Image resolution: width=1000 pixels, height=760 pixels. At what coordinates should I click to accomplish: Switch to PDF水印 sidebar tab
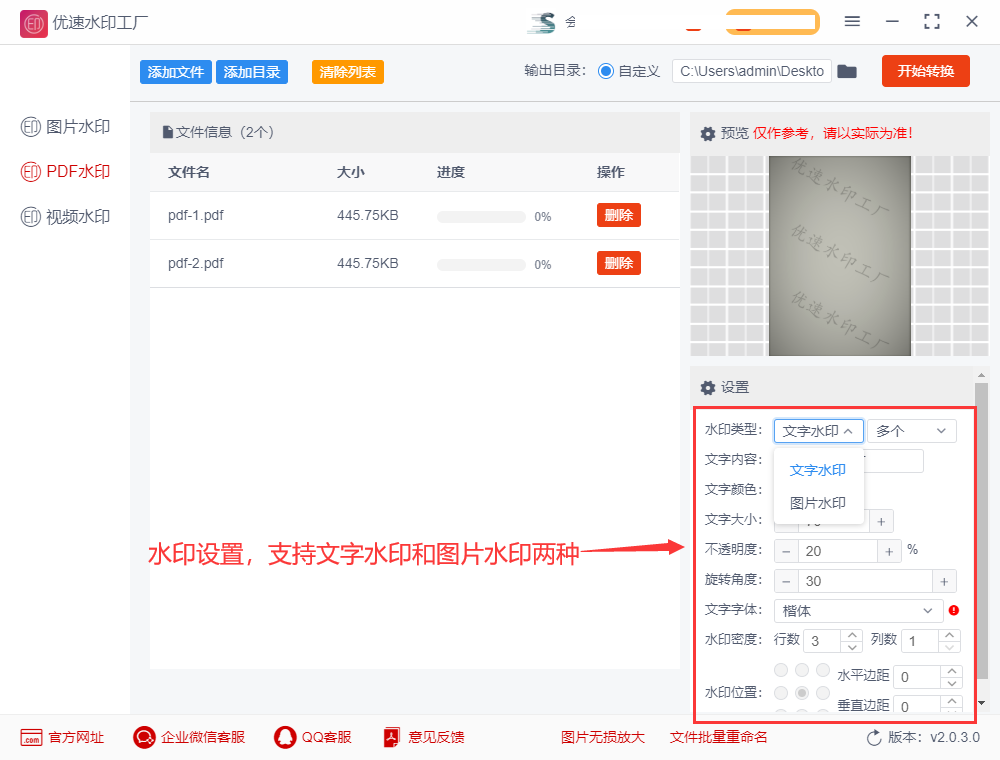[66, 172]
